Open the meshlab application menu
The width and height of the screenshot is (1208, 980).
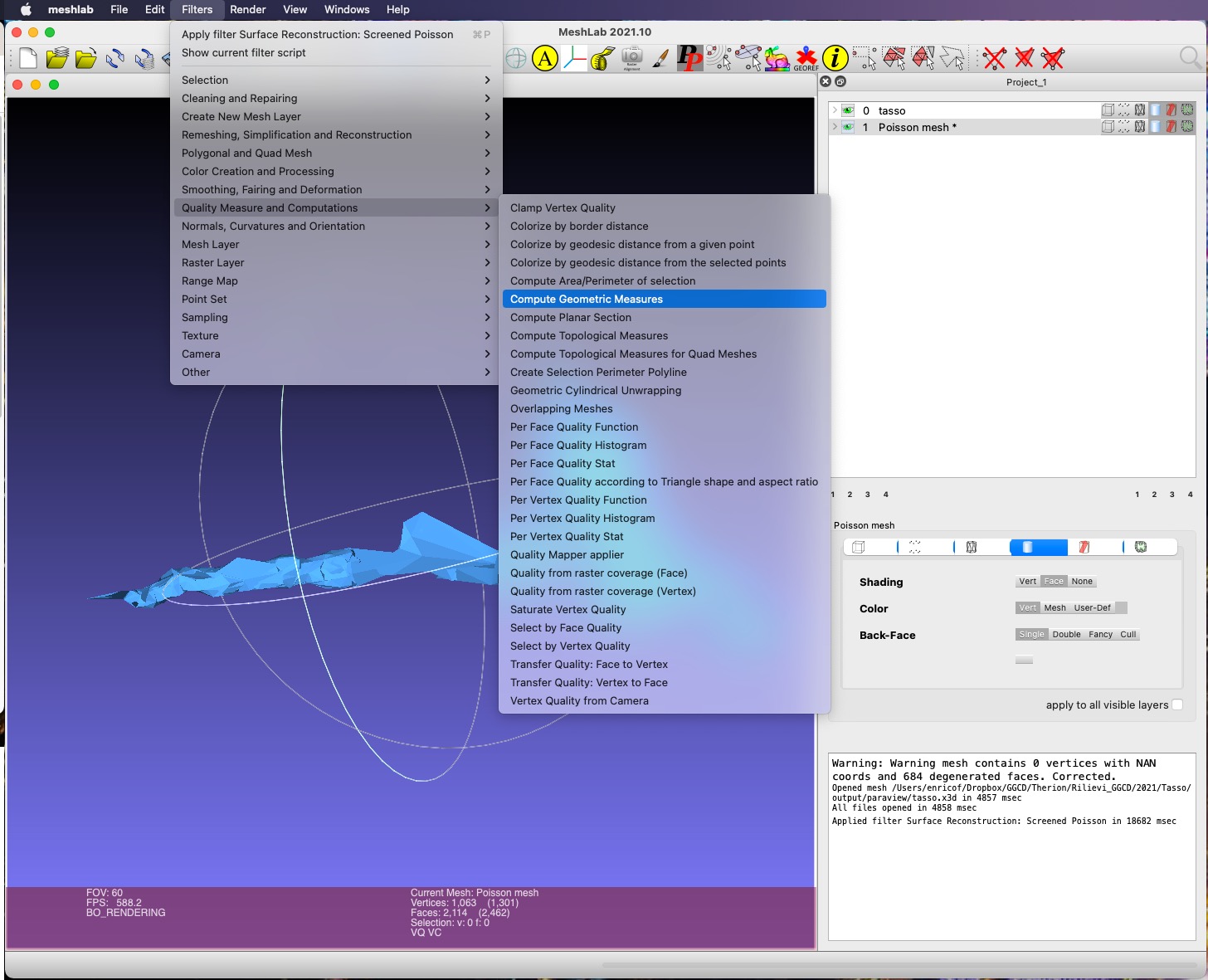71,10
